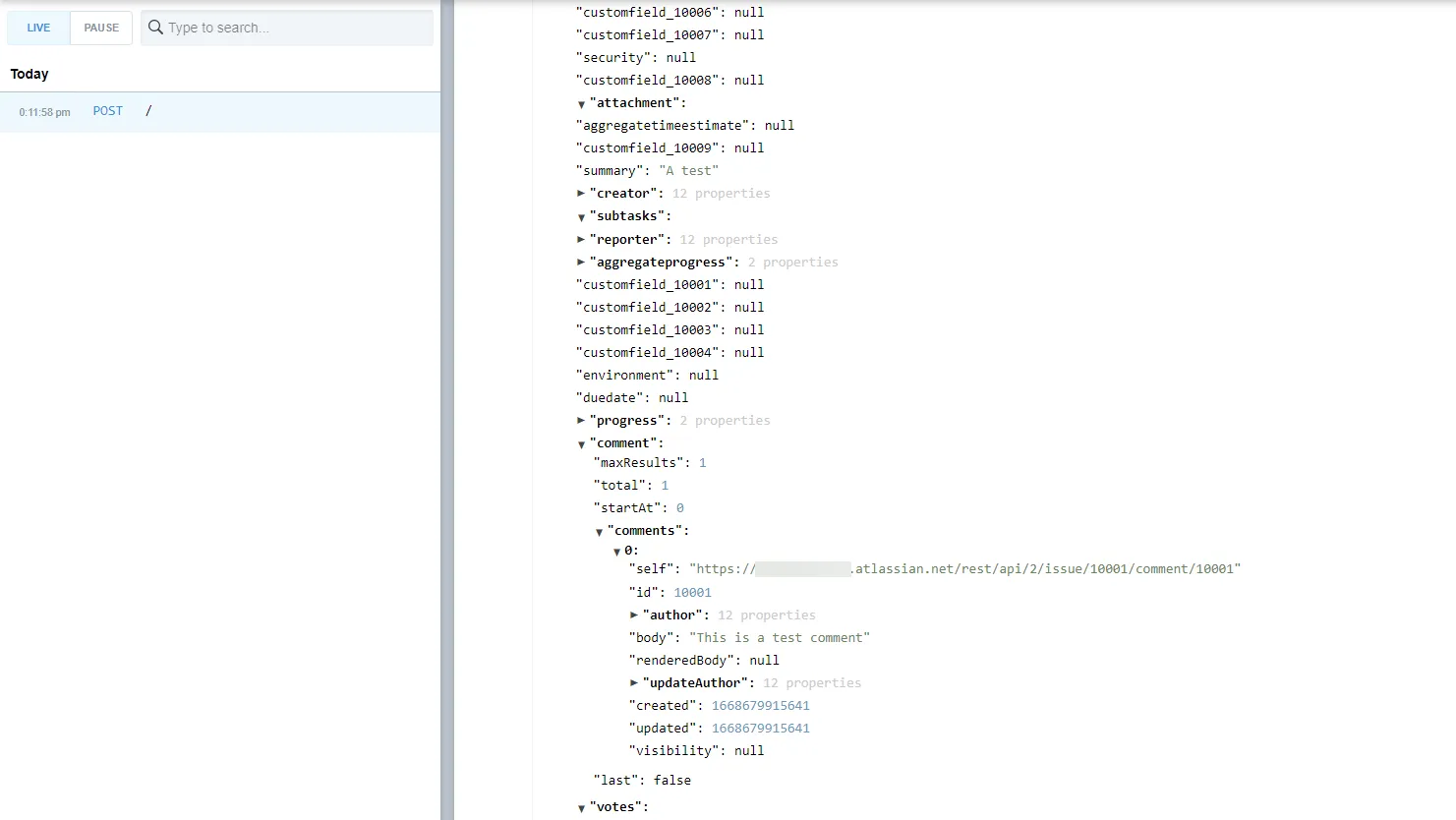Click the "aggregatetimeestimate" entry
1456x820 pixels.
click(685, 126)
